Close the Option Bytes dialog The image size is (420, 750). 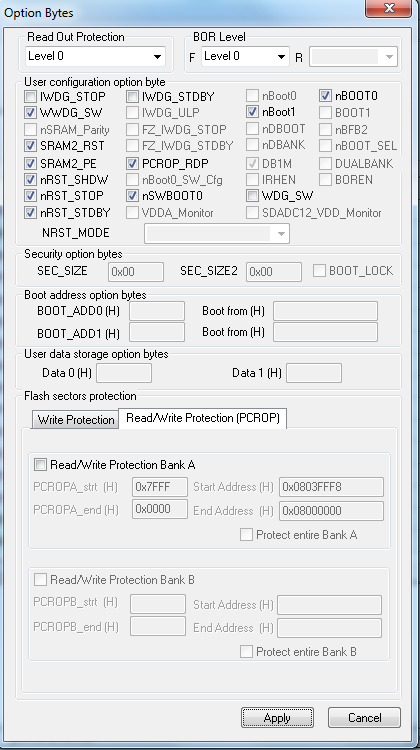[x=388, y=9]
